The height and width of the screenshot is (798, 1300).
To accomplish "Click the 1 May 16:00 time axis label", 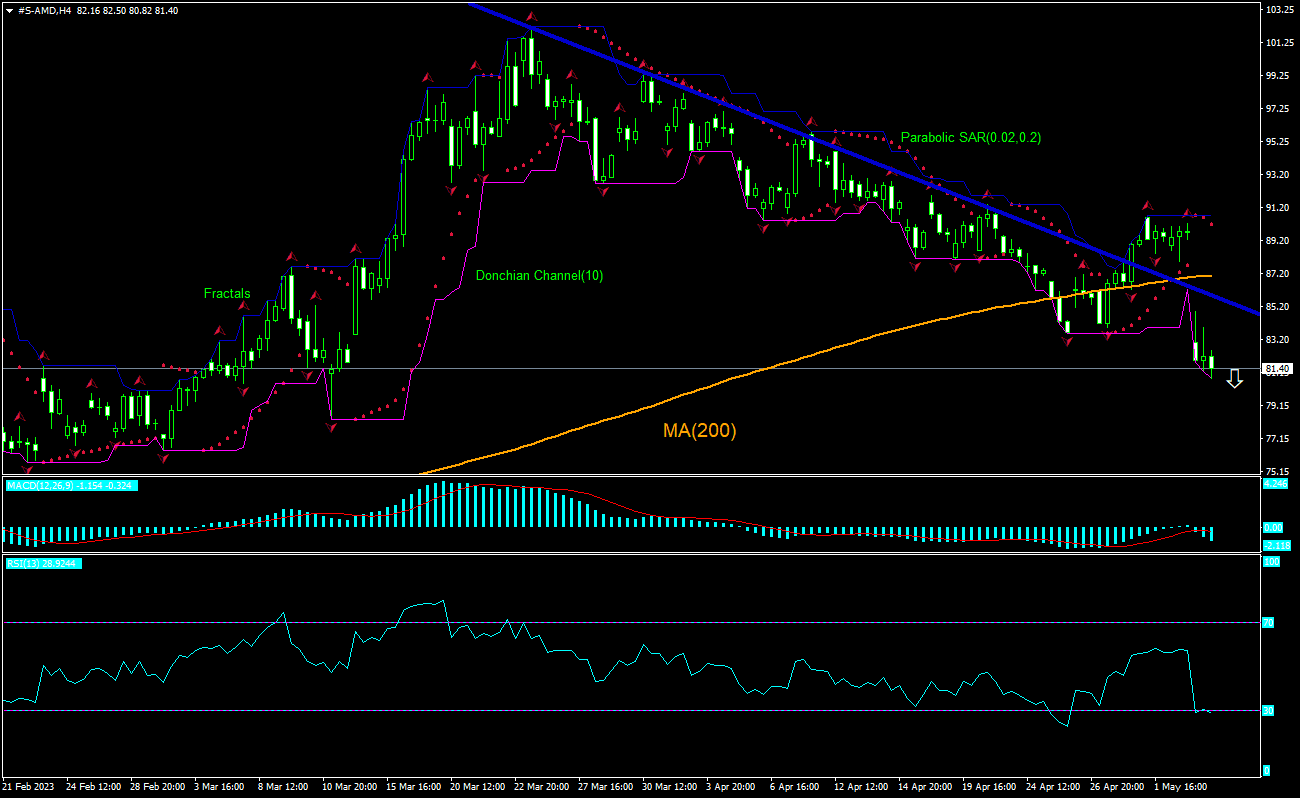I will click(x=1181, y=787).
